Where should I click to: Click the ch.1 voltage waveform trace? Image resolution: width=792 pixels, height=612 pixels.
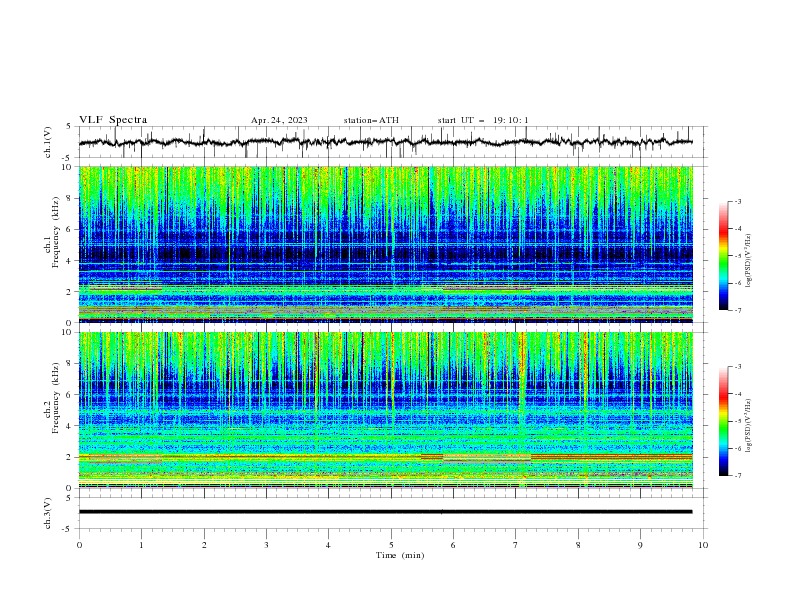point(386,142)
